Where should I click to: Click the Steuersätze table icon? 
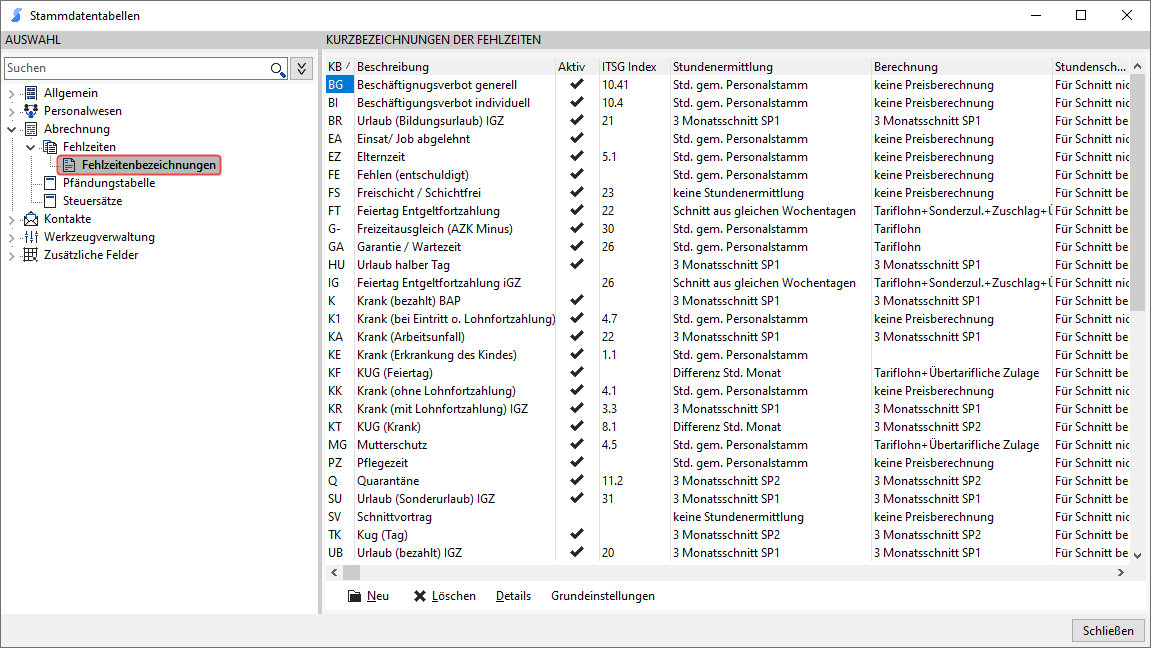point(50,201)
